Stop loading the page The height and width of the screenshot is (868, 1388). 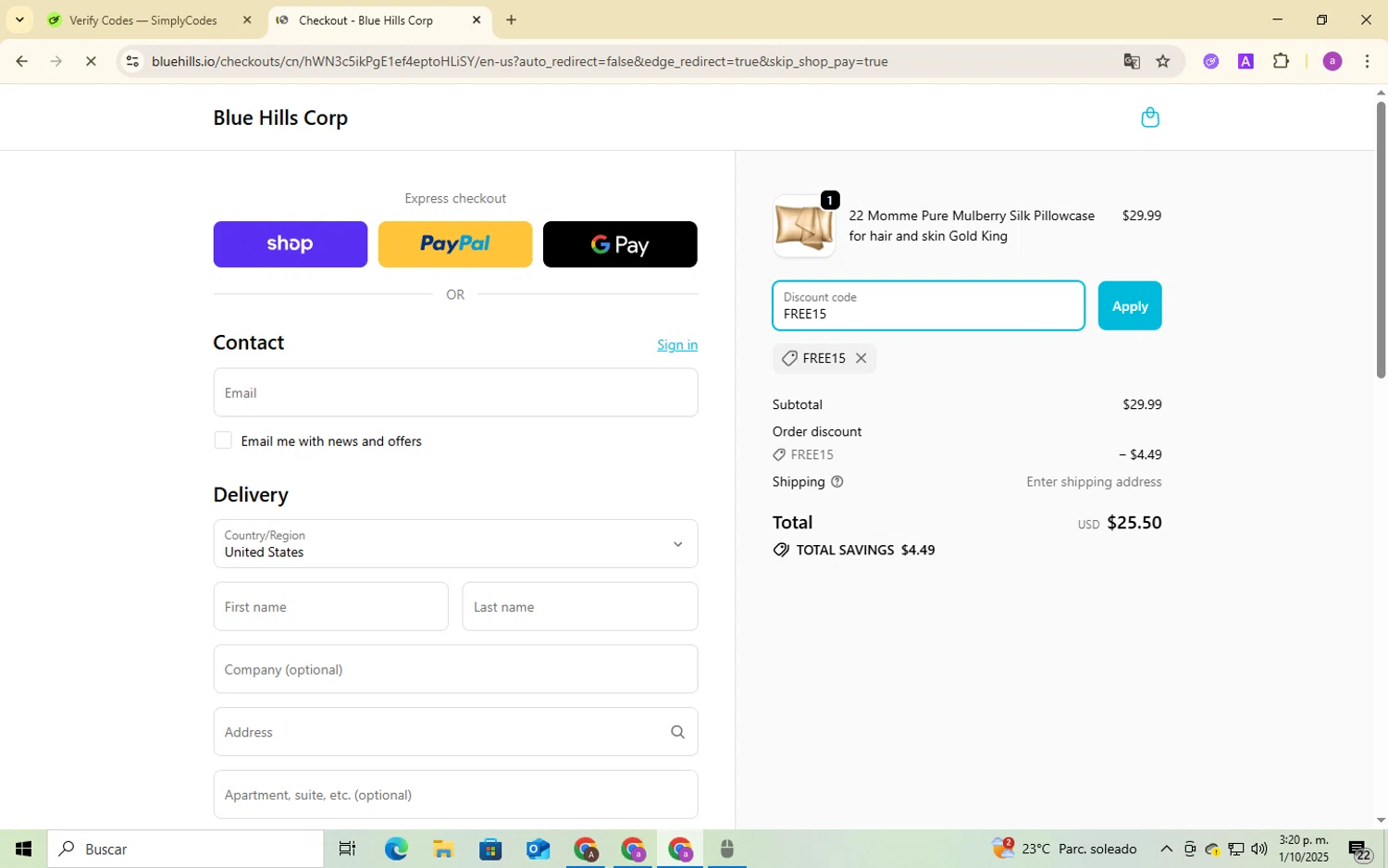click(x=91, y=61)
